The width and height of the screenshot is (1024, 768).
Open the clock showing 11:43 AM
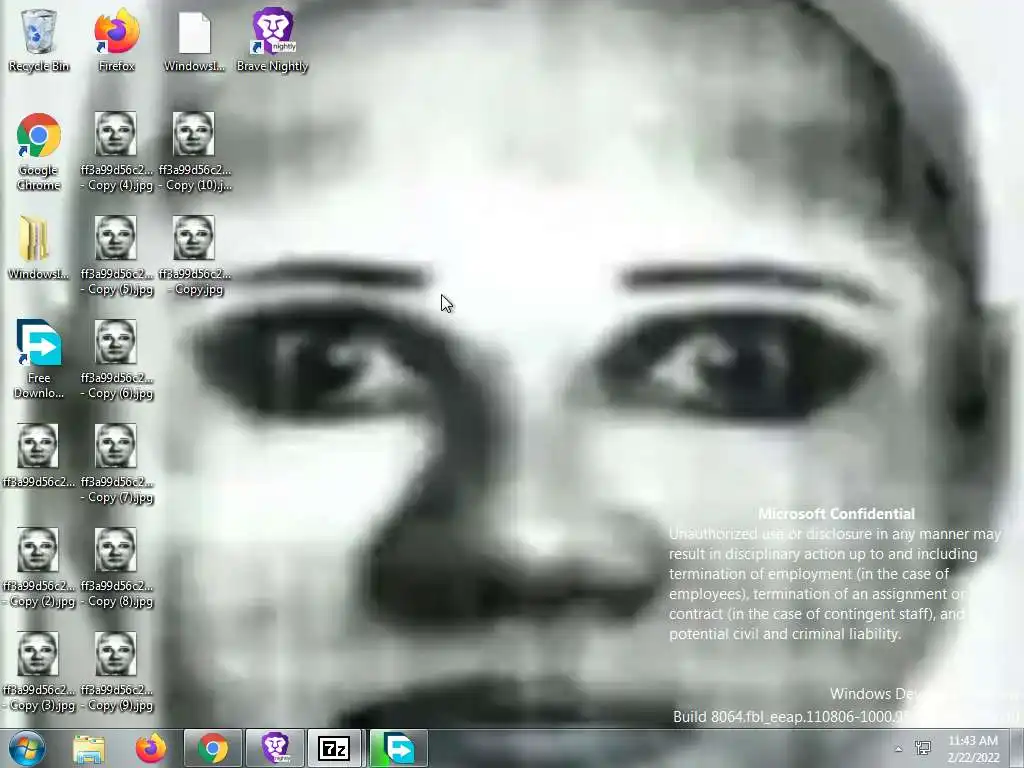[973, 749]
